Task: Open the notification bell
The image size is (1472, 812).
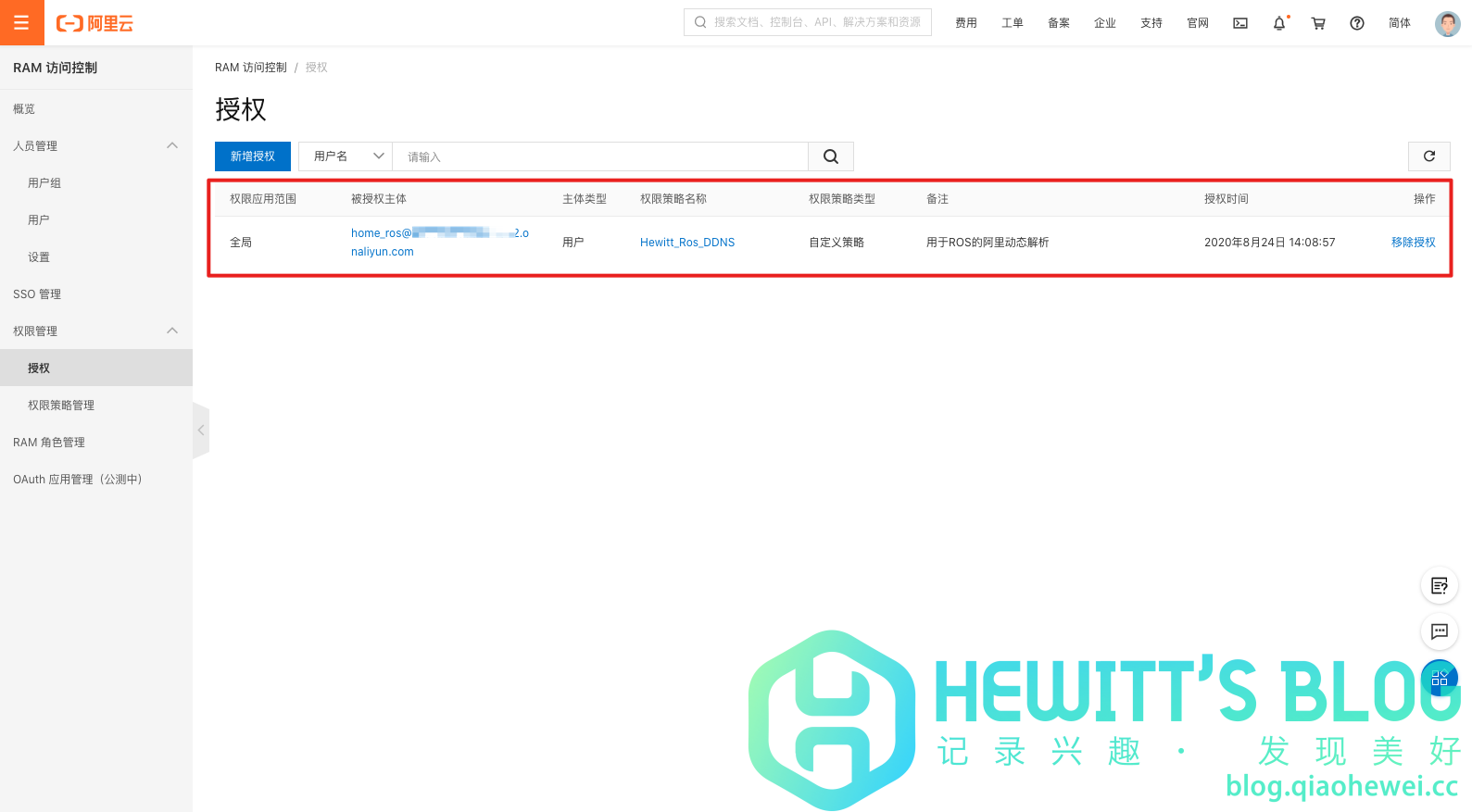Action: coord(1279,23)
